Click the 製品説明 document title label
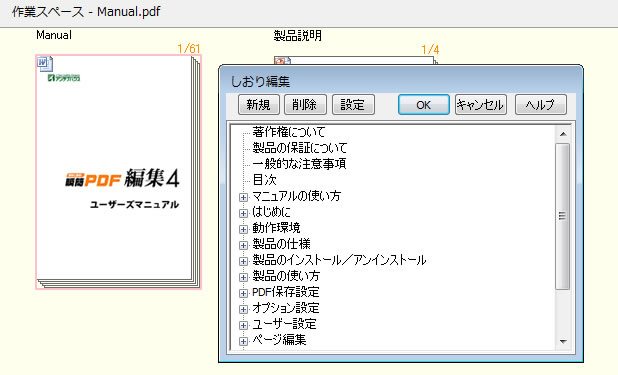Image resolution: width=618 pixels, height=375 pixels. click(298, 36)
